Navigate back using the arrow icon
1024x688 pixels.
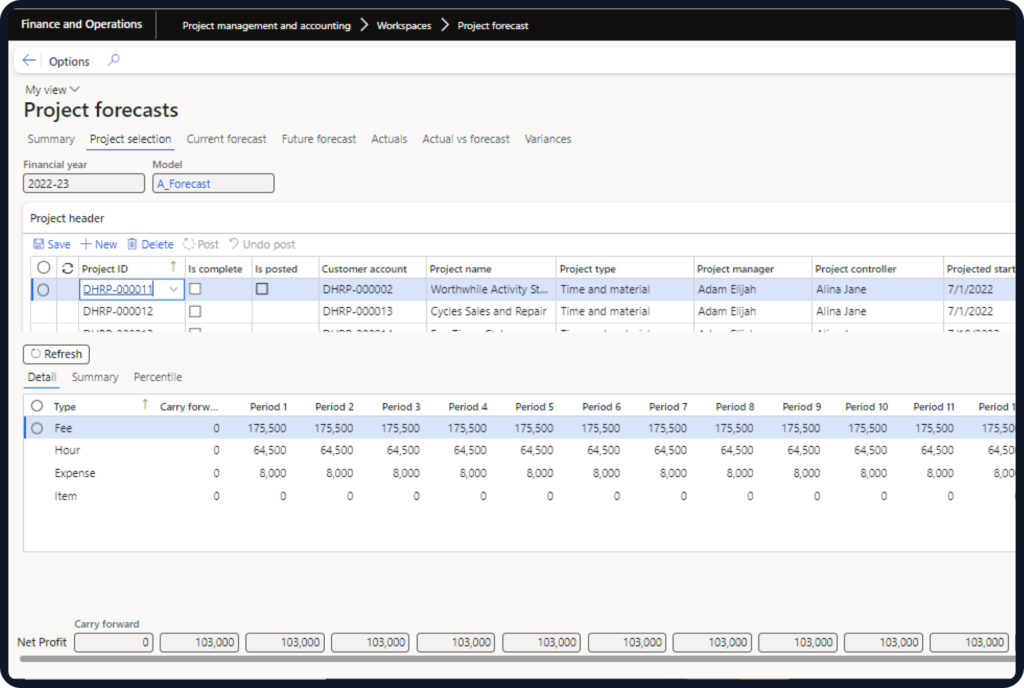(29, 60)
